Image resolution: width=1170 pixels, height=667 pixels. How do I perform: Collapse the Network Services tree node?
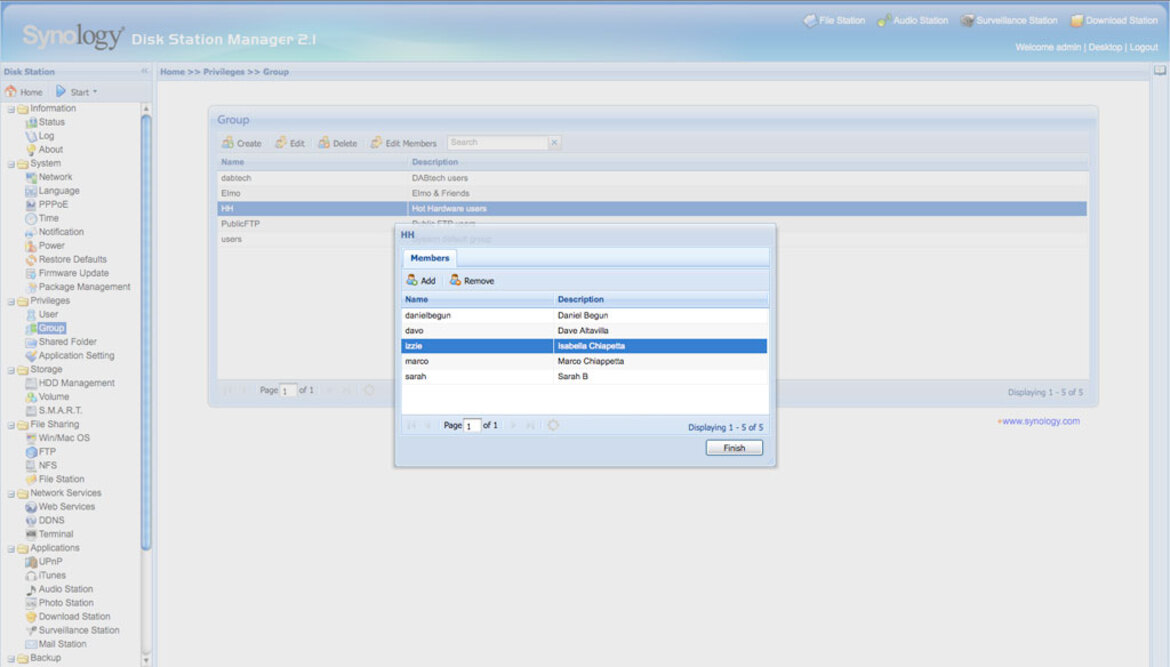(x=11, y=493)
